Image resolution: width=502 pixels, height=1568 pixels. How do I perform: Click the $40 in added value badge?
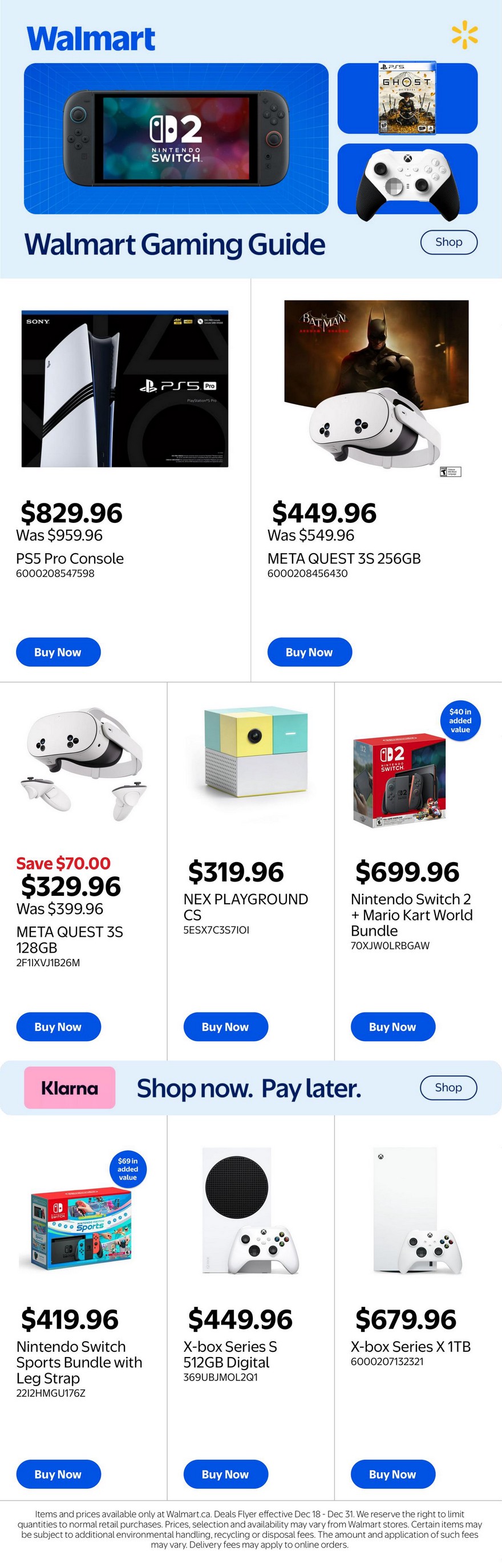tap(460, 720)
